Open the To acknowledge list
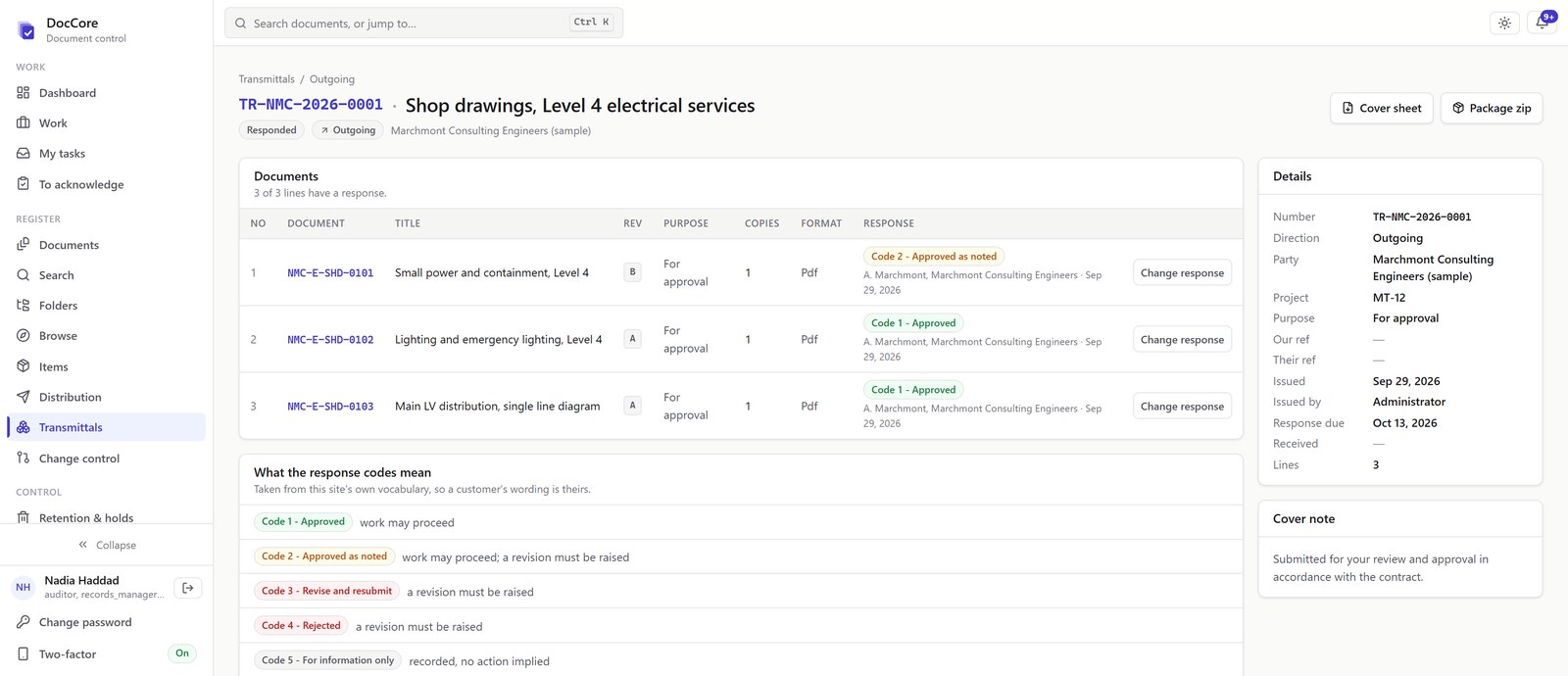 point(106,184)
